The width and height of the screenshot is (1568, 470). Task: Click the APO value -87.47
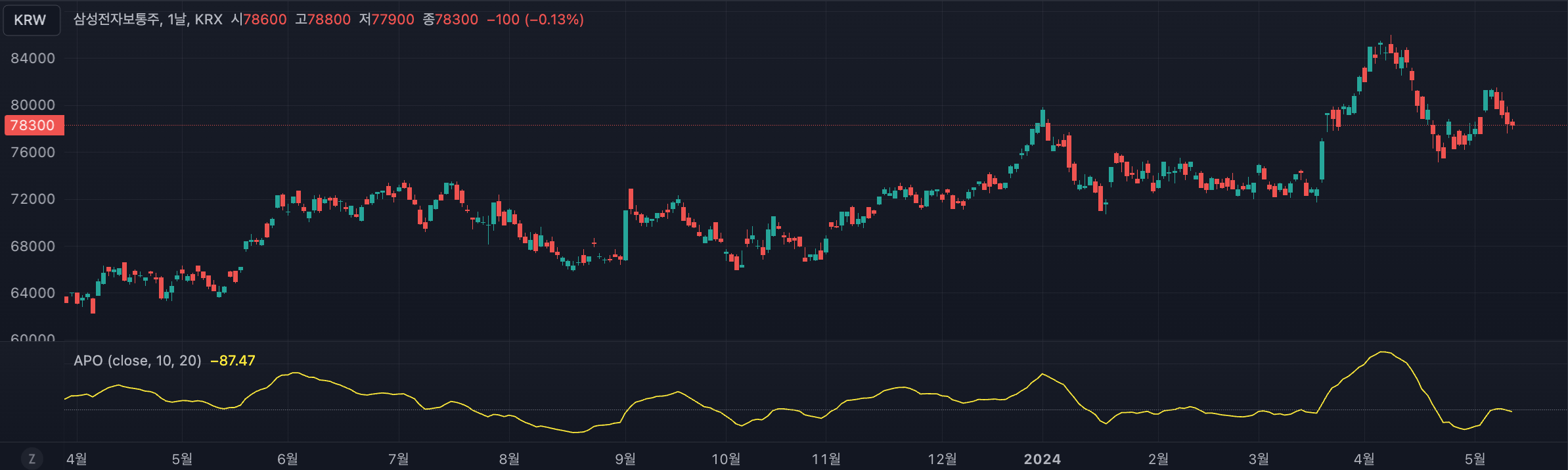233,361
